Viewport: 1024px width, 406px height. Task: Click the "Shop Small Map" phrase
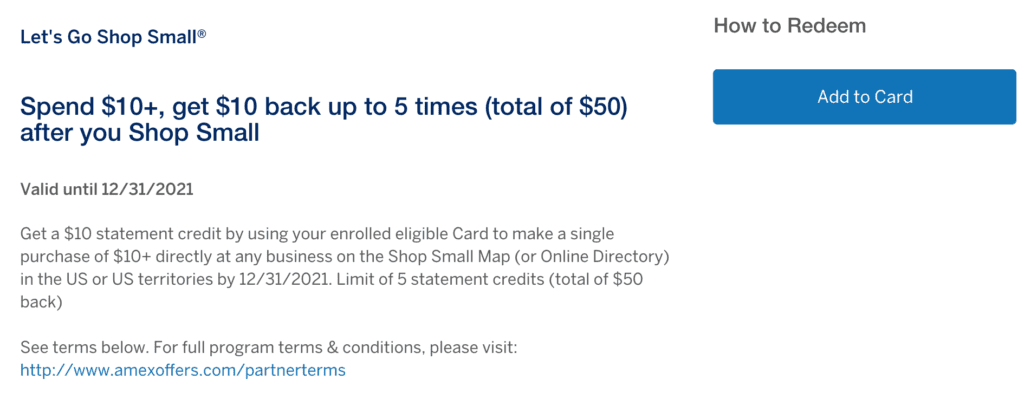coord(469,257)
